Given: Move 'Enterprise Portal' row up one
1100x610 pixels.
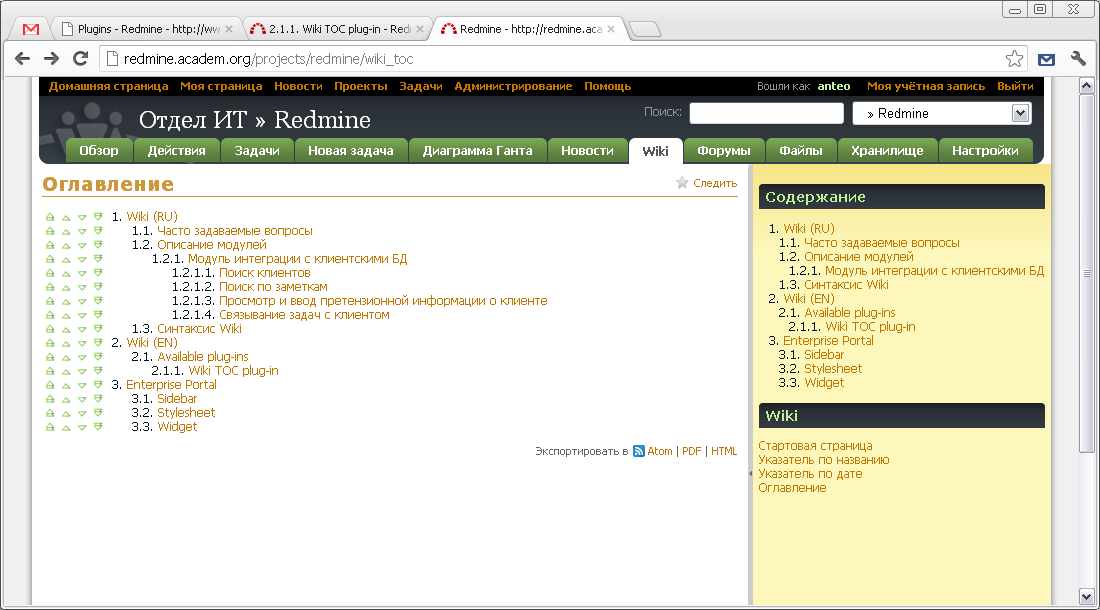Looking at the screenshot, I should (x=66, y=386).
